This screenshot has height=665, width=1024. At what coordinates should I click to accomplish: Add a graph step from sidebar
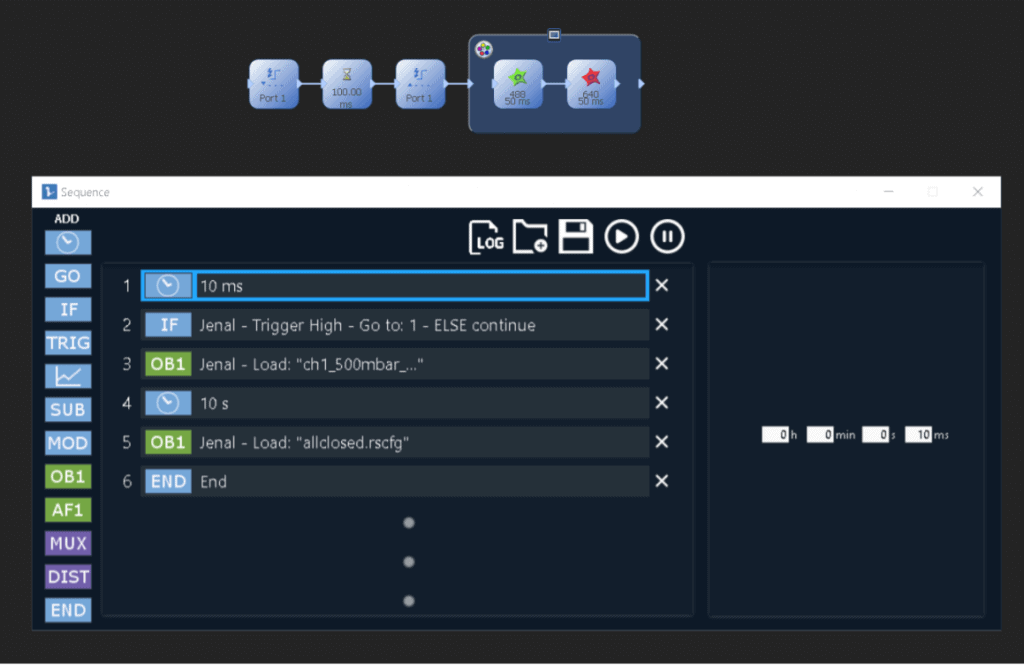pos(68,376)
